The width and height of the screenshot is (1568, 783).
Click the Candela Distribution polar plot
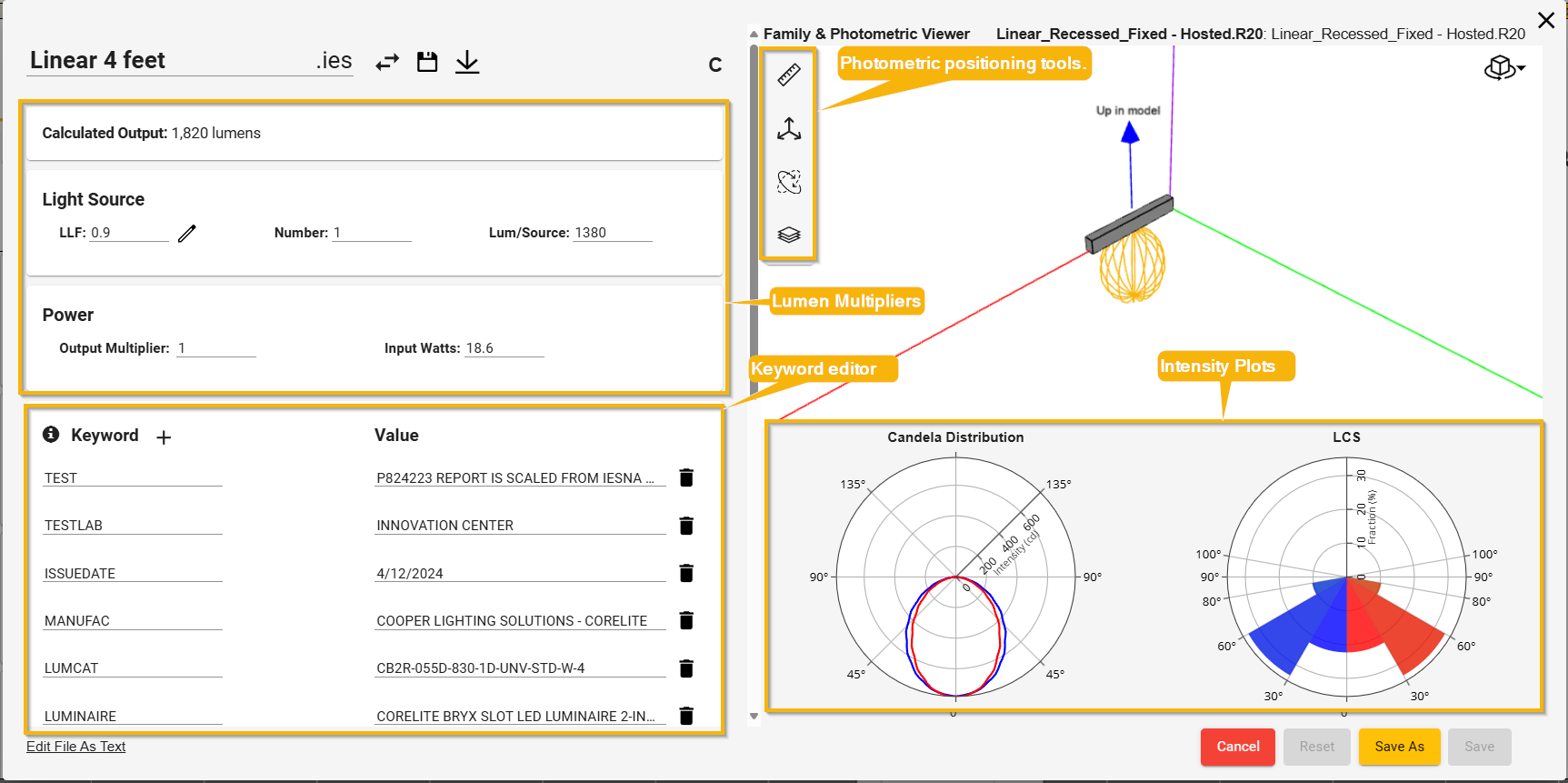(x=956, y=577)
